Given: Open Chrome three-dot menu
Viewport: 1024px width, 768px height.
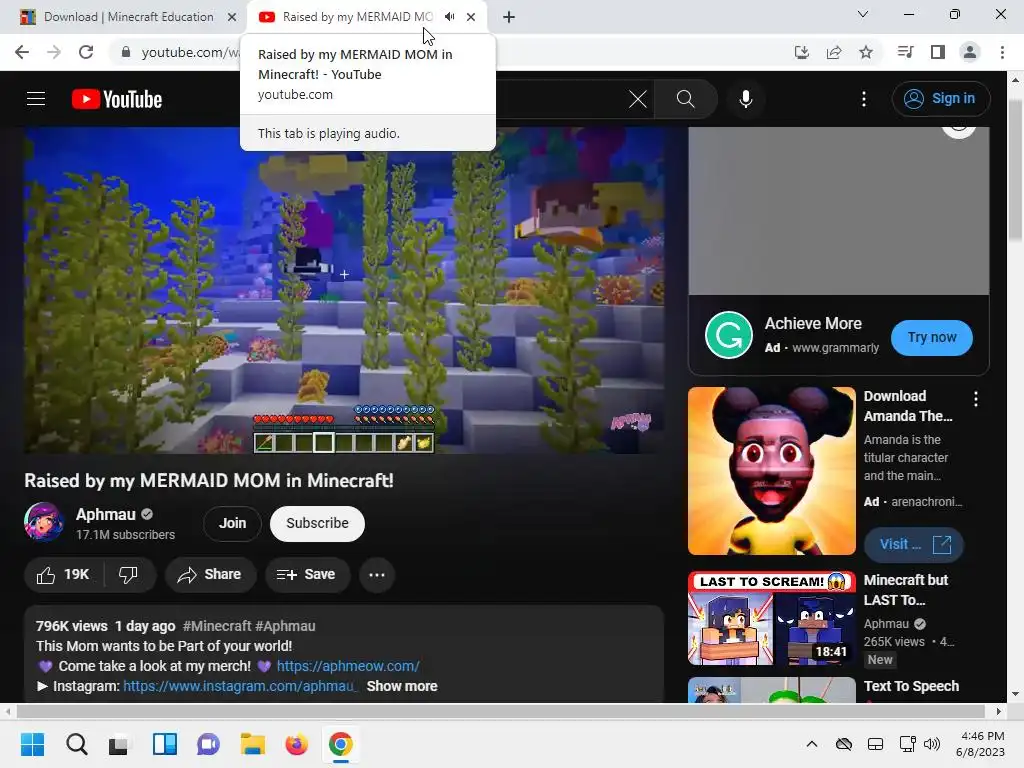Looking at the screenshot, I should (1002, 52).
